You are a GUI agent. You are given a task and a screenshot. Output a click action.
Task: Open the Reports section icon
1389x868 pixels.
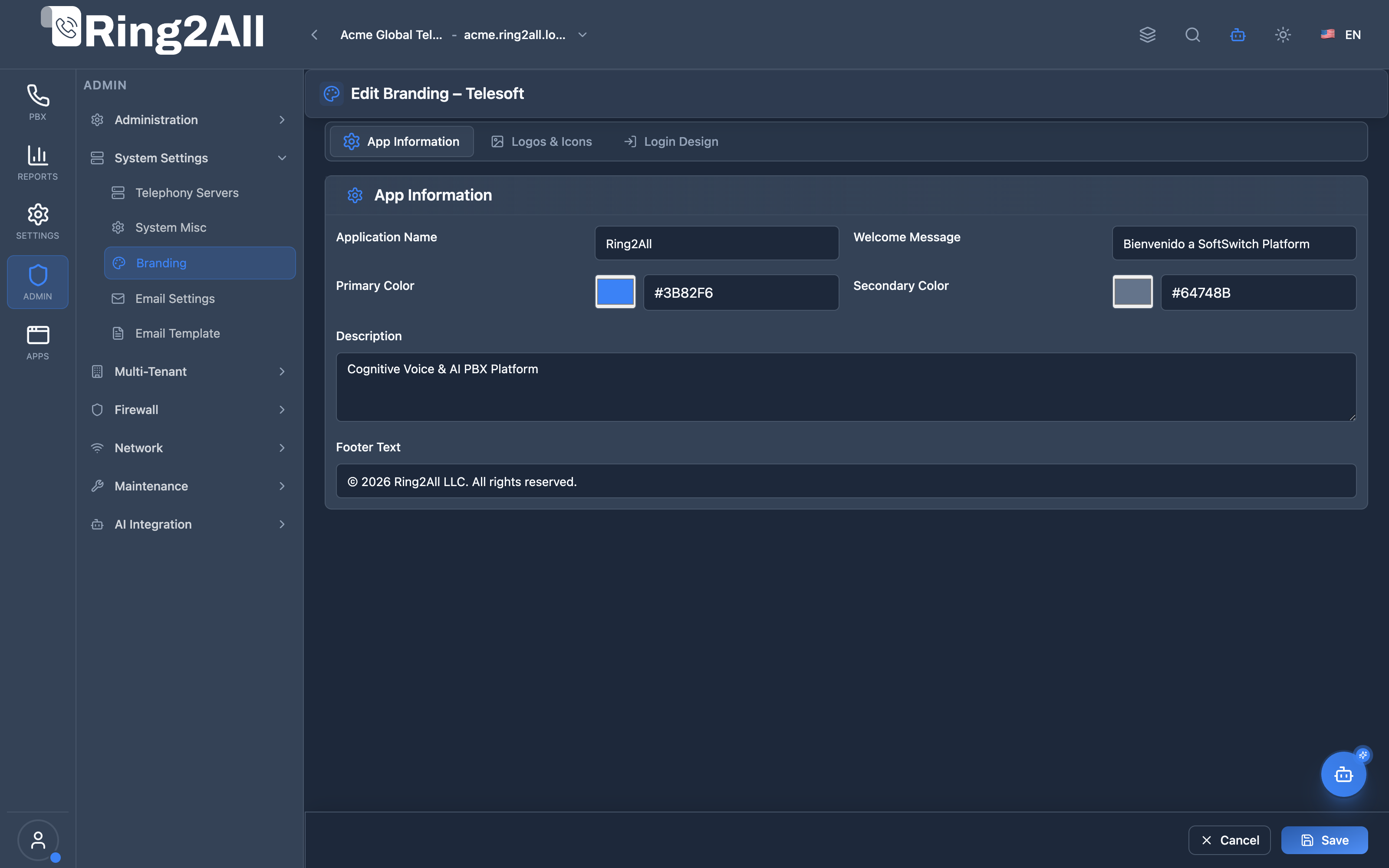[37, 162]
